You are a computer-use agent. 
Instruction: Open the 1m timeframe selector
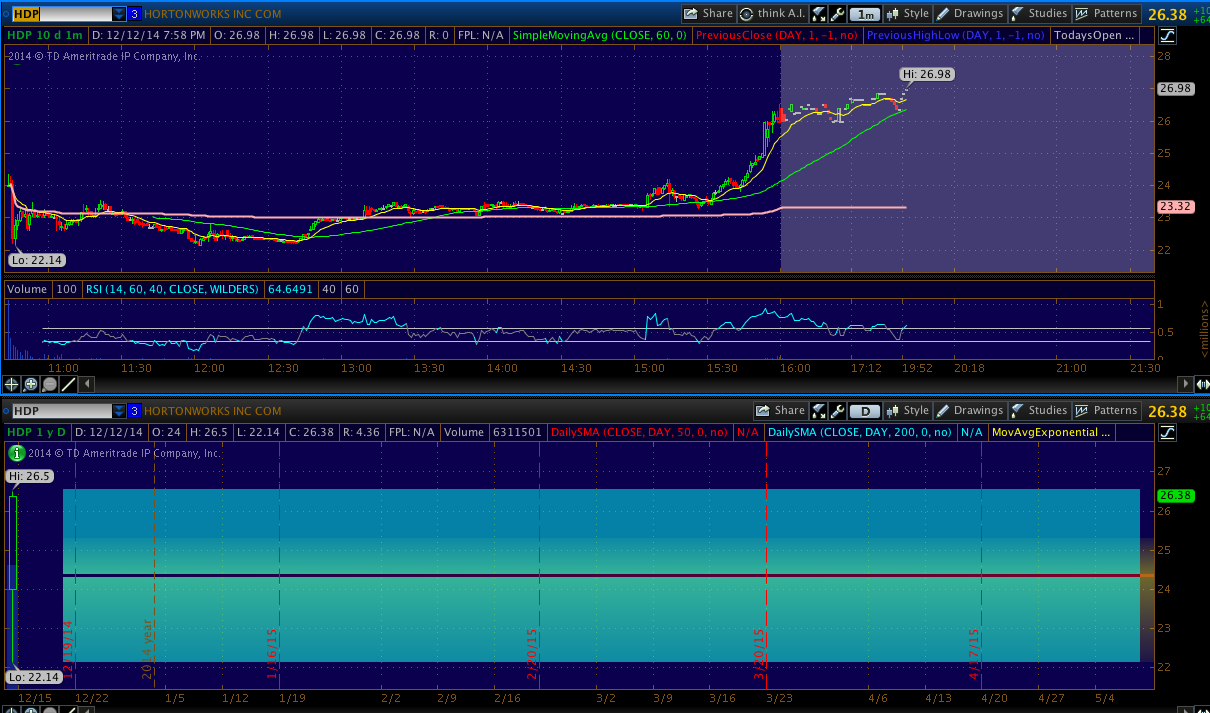click(866, 14)
